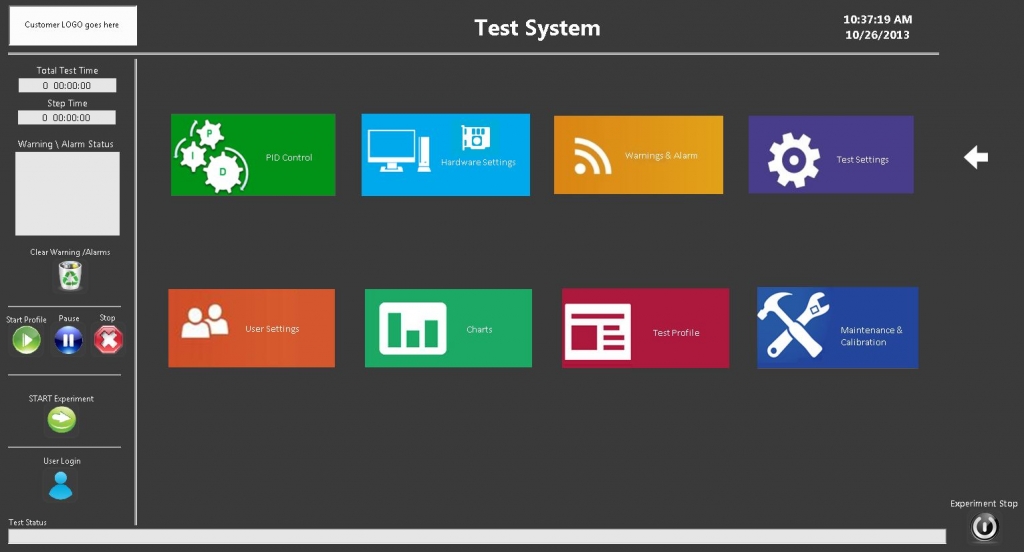
Task: Open the User Login icon
Action: [61, 485]
